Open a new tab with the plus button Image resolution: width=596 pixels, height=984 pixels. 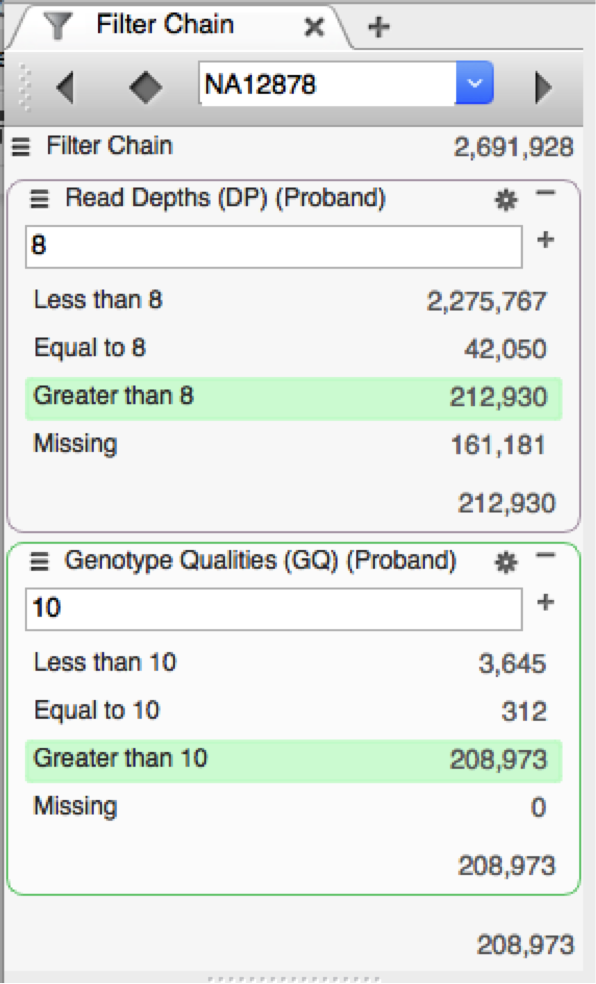click(x=377, y=25)
